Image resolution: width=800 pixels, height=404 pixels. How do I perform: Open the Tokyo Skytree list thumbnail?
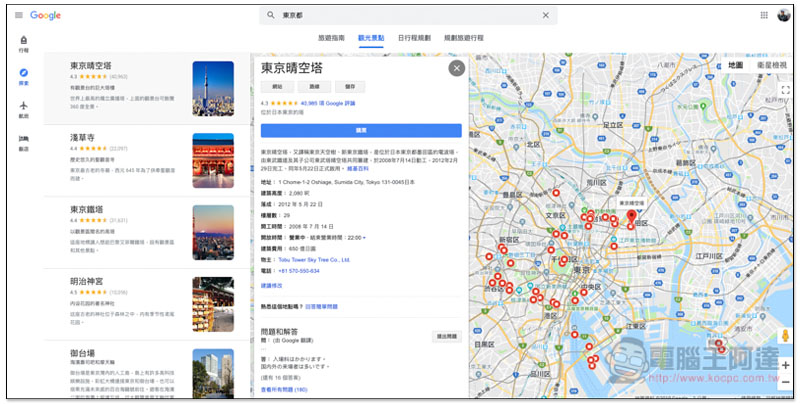[213, 89]
